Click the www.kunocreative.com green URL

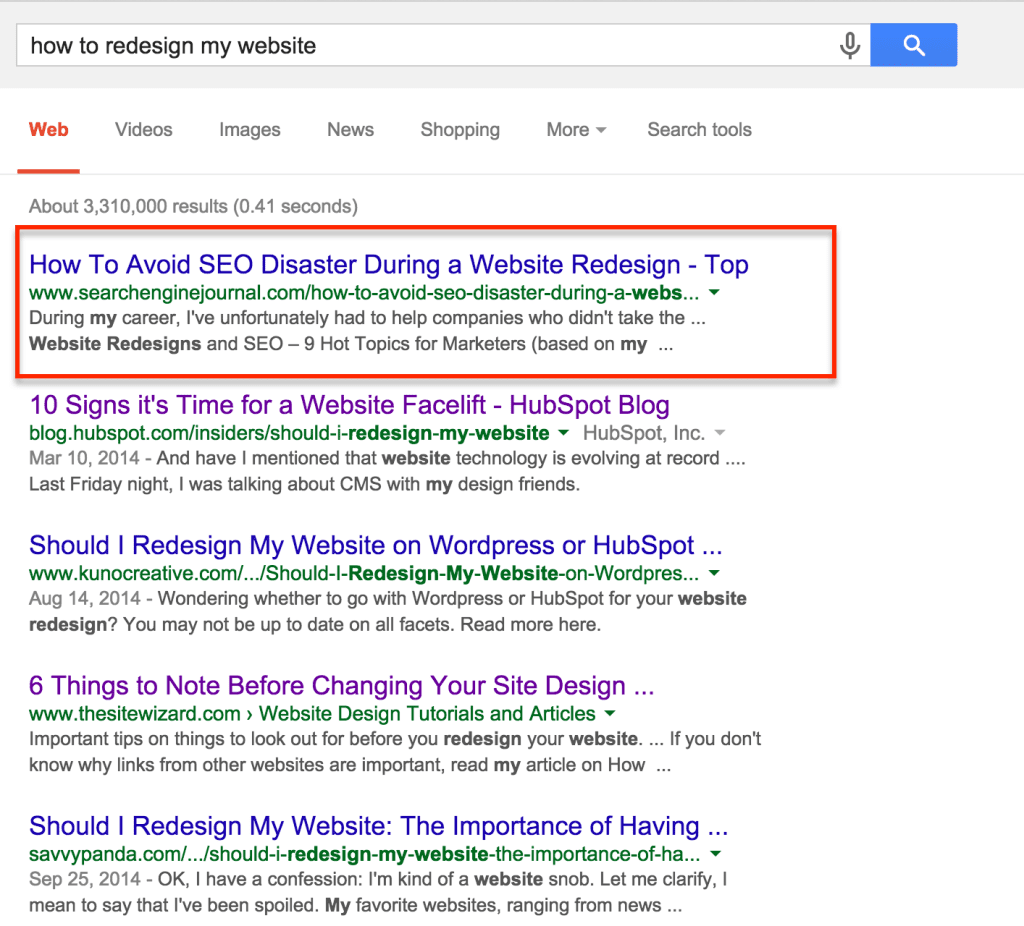tap(364, 573)
